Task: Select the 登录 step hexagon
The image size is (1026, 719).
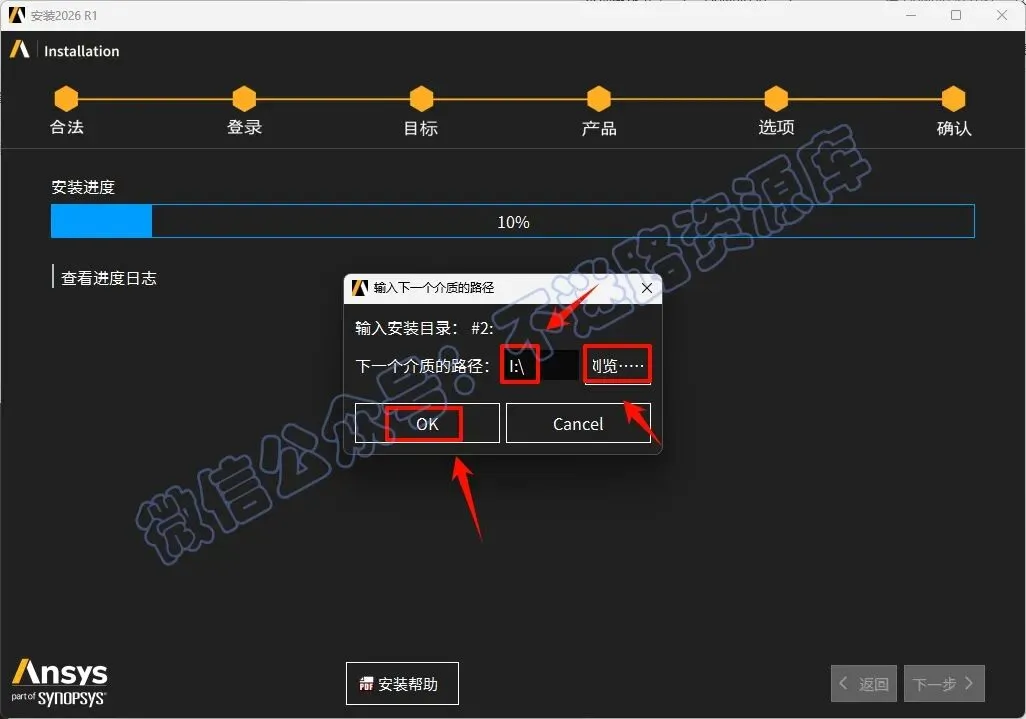Action: tap(244, 99)
